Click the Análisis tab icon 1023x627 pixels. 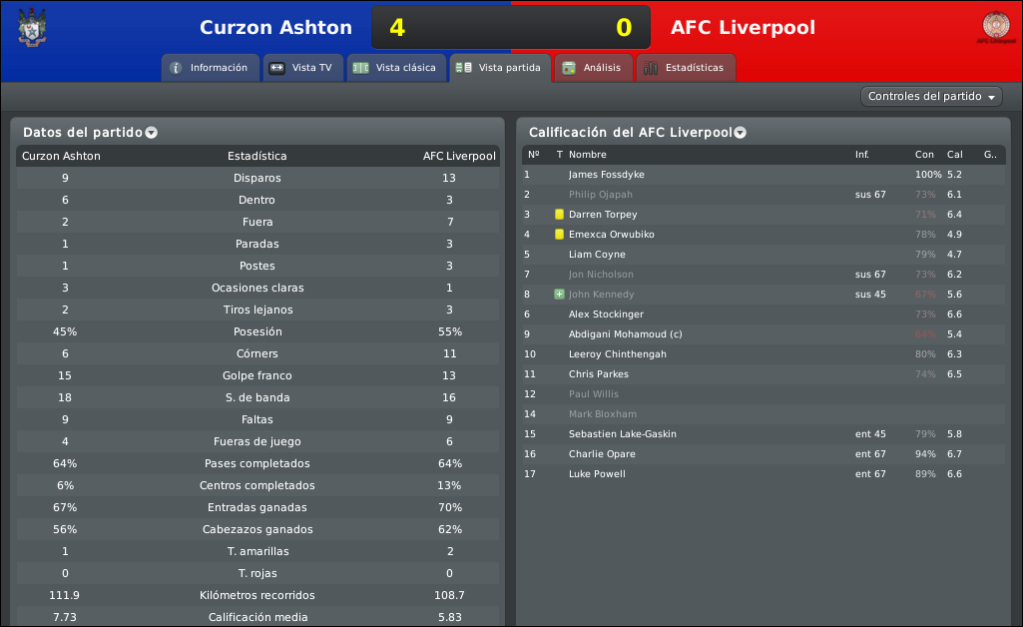569,68
